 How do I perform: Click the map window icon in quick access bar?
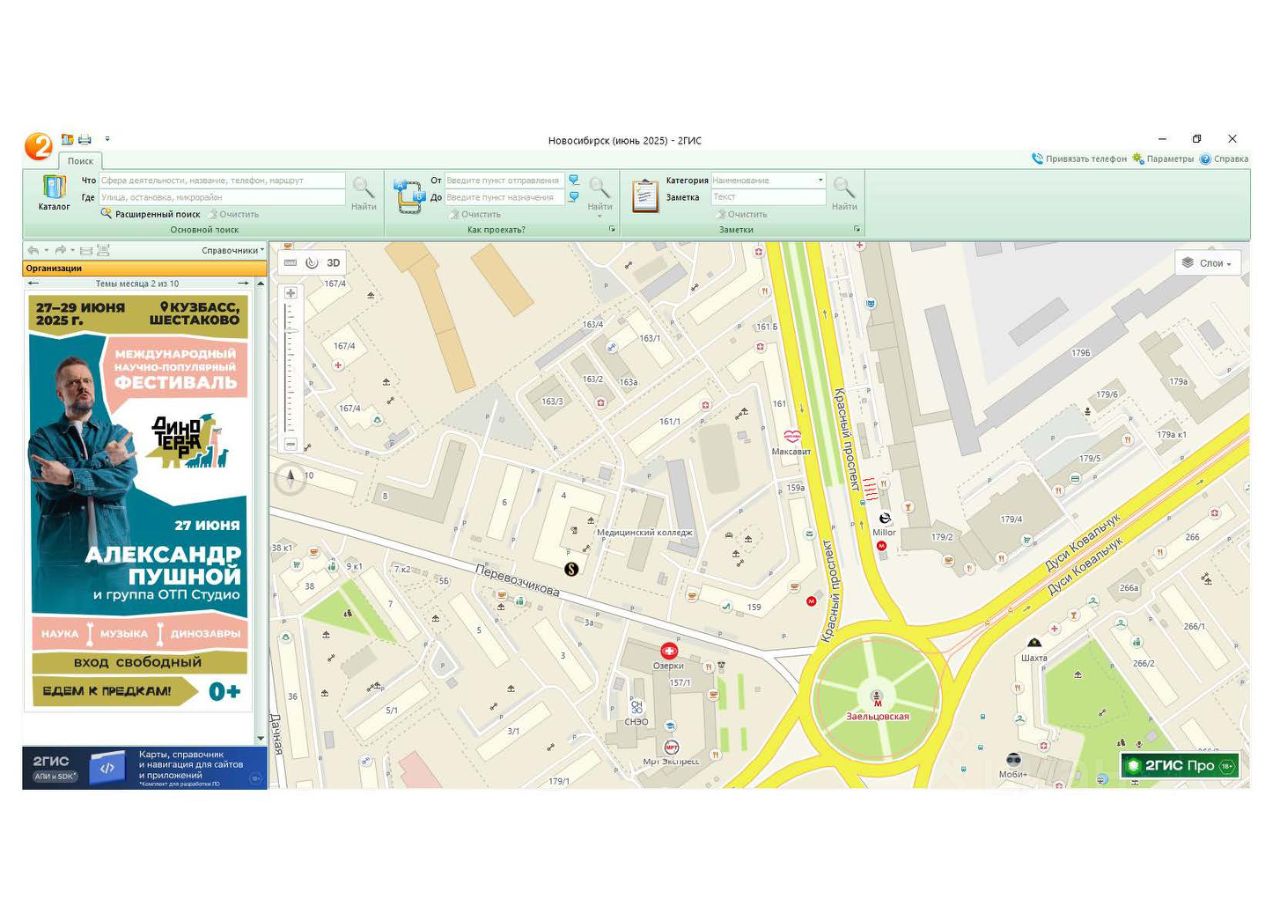pos(67,139)
